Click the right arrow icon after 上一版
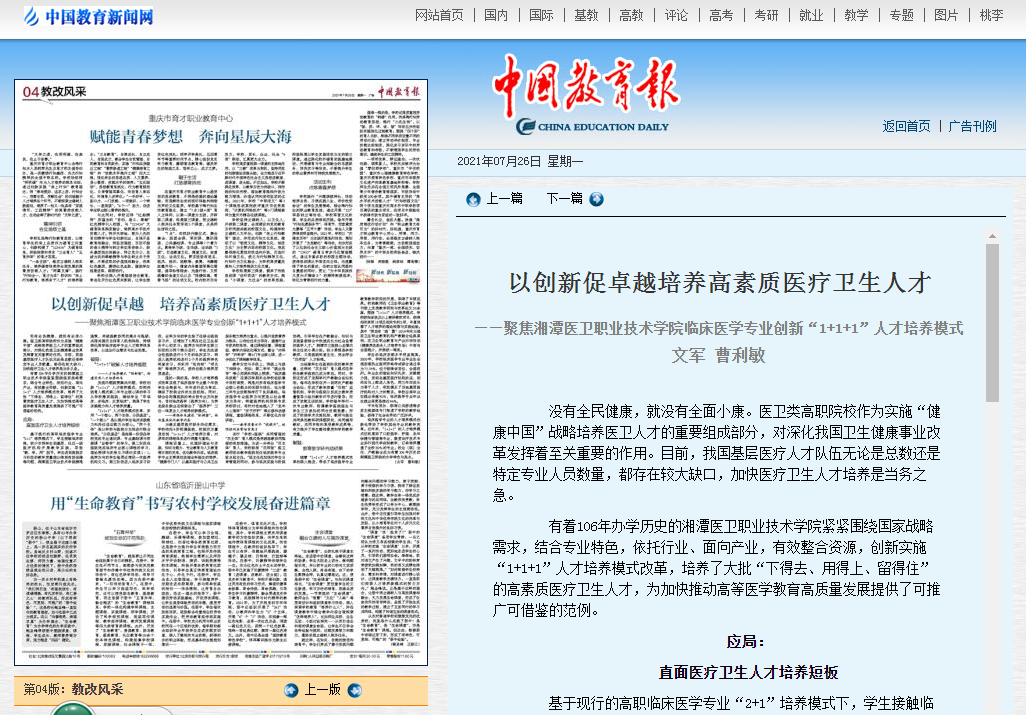Image resolution: width=1026 pixels, height=715 pixels. tap(355, 690)
